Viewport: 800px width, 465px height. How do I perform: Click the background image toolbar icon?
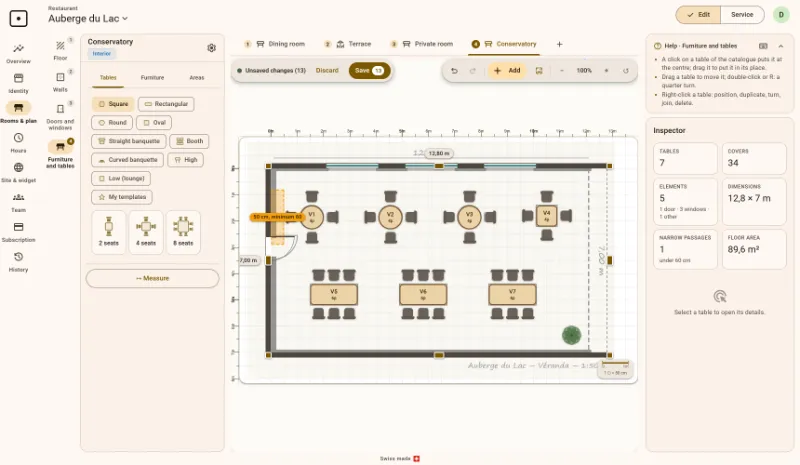point(539,70)
